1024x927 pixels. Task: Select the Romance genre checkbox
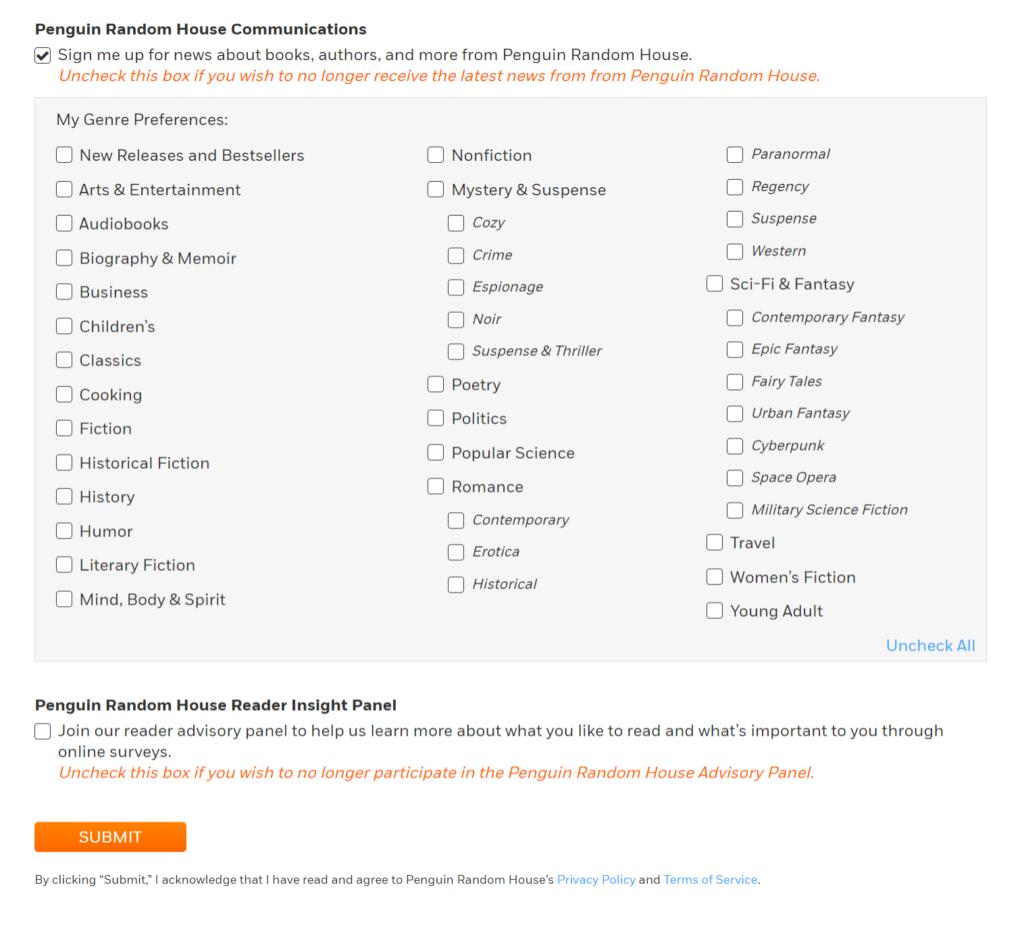coord(436,487)
